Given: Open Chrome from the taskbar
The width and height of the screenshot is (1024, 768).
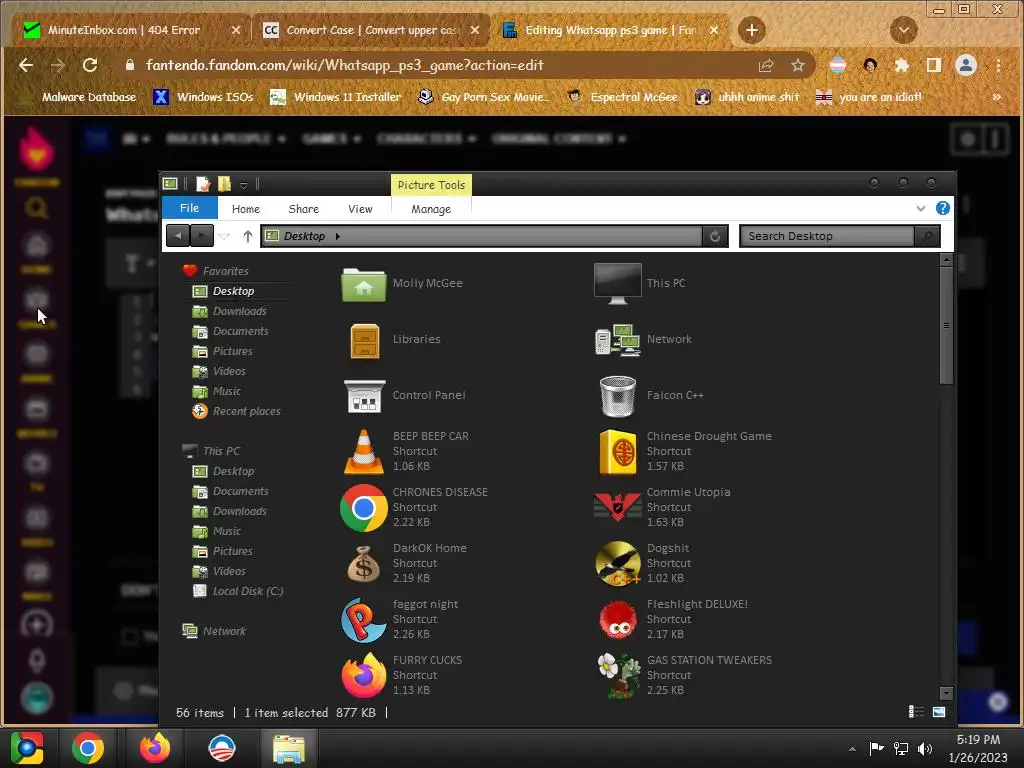Looking at the screenshot, I should 88,748.
